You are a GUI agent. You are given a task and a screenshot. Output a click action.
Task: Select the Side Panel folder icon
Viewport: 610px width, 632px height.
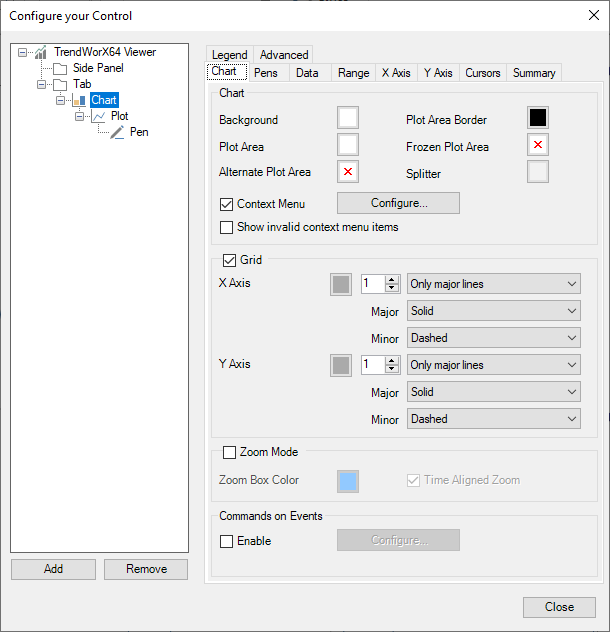(x=60, y=68)
